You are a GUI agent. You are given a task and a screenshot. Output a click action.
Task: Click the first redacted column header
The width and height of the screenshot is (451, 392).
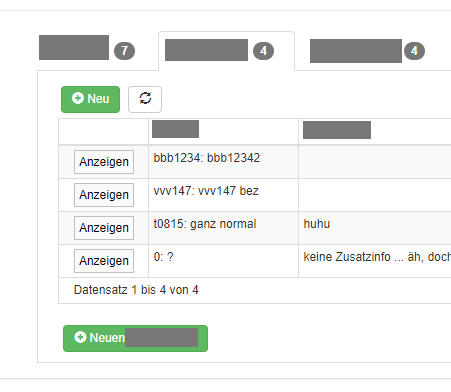pyautogui.click(x=175, y=129)
